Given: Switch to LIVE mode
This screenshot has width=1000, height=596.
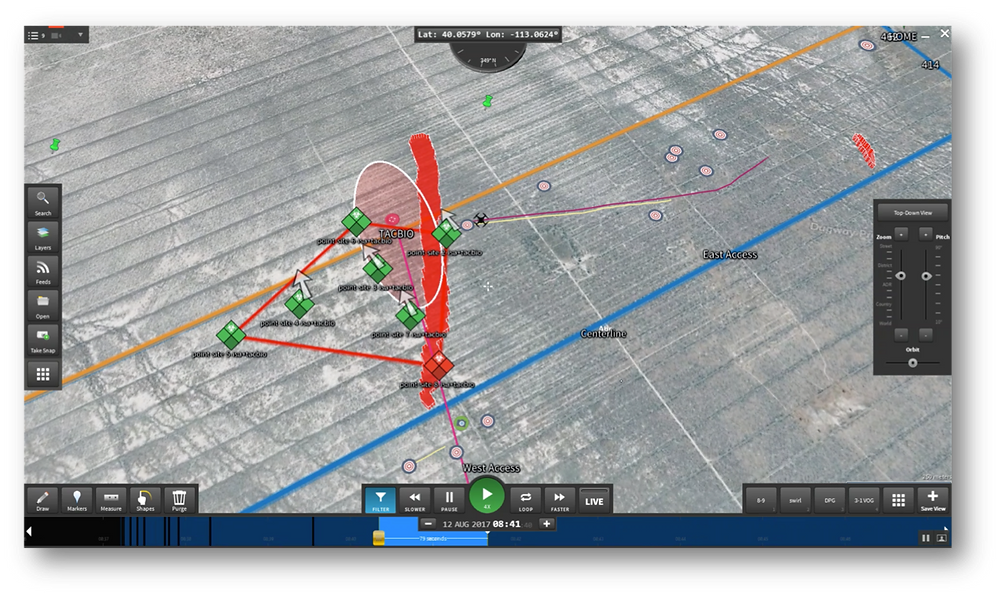Looking at the screenshot, I should coord(594,501).
